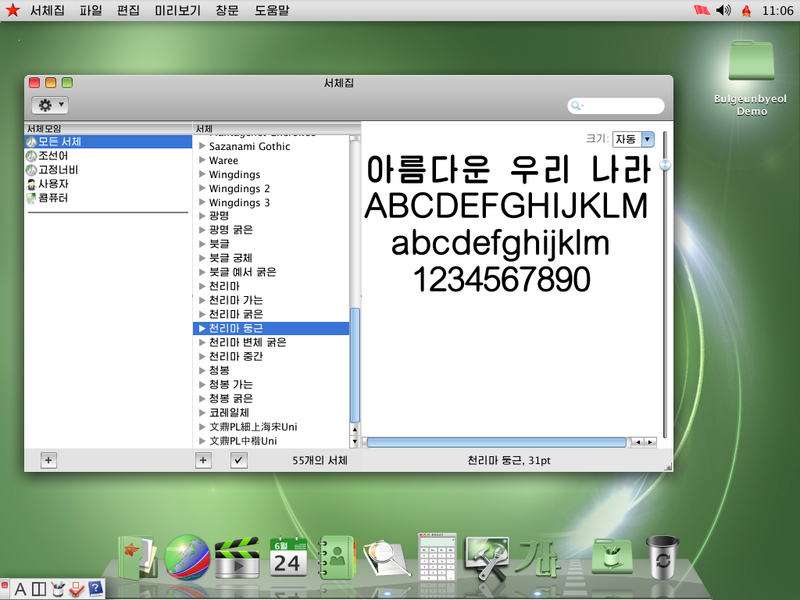Open the 편집 menu
The width and height of the screenshot is (800, 600).
click(x=128, y=10)
